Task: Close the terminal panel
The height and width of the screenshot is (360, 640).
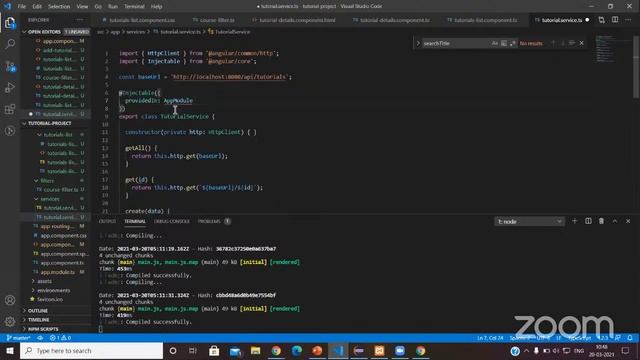Action: pyautogui.click(x=628, y=221)
